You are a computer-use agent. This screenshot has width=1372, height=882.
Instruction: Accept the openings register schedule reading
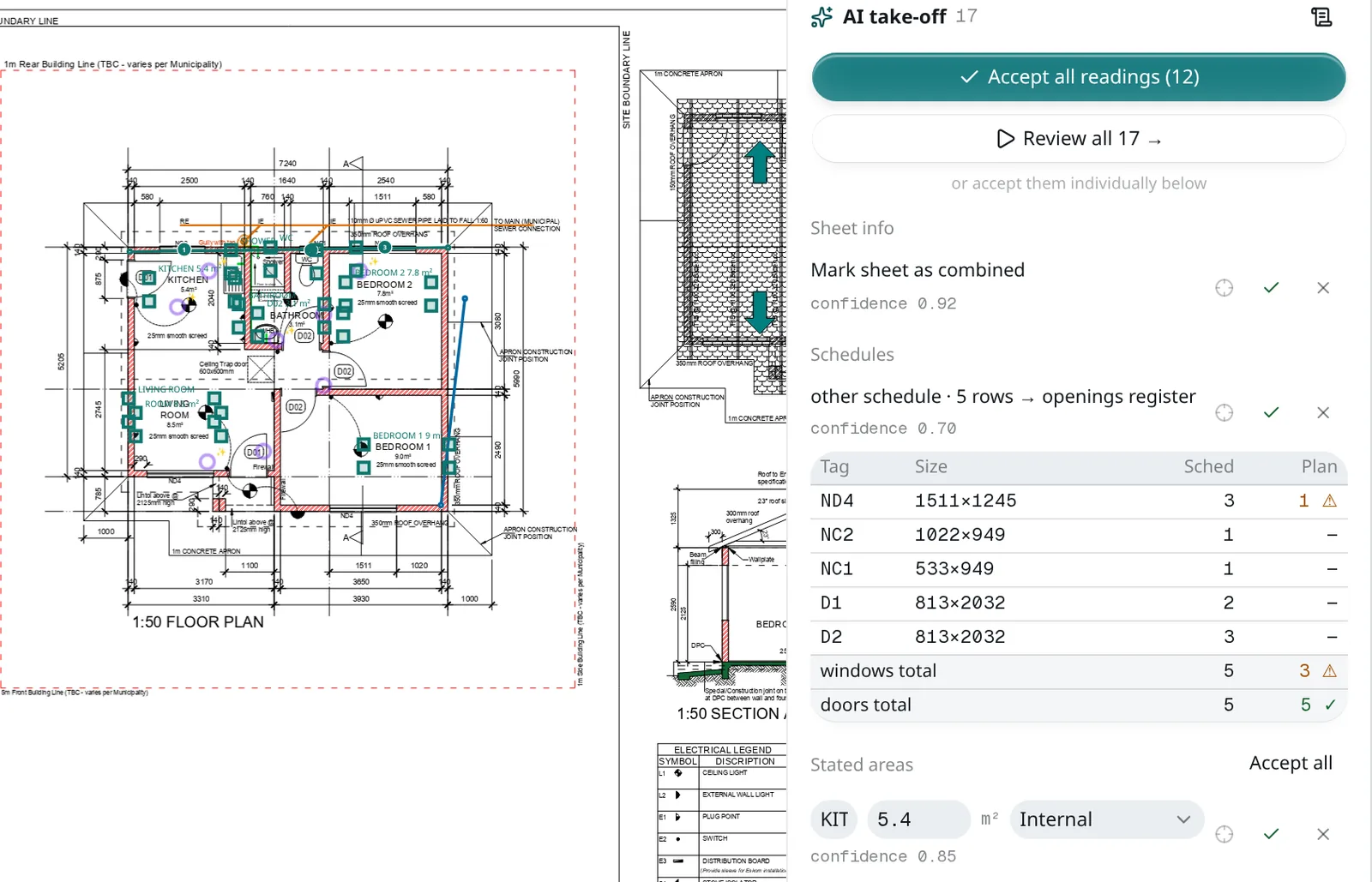pyautogui.click(x=1272, y=413)
